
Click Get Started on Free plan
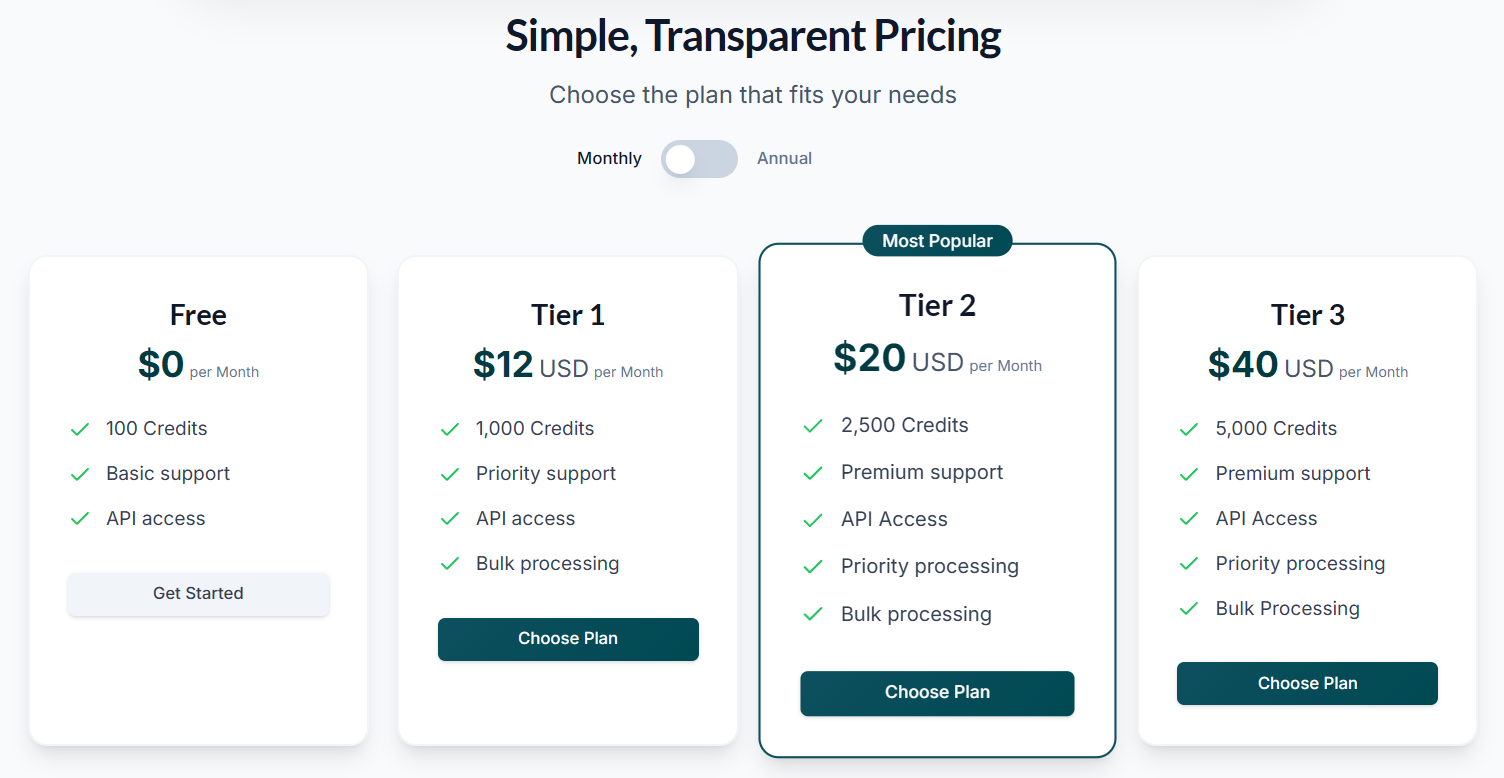[198, 594]
